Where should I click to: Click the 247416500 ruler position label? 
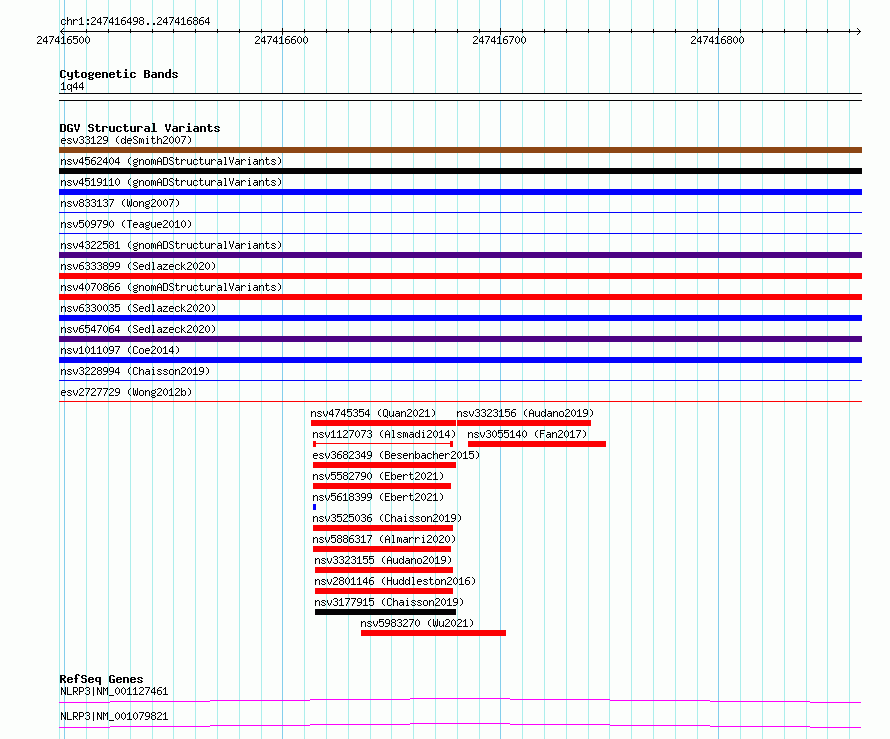[63, 40]
